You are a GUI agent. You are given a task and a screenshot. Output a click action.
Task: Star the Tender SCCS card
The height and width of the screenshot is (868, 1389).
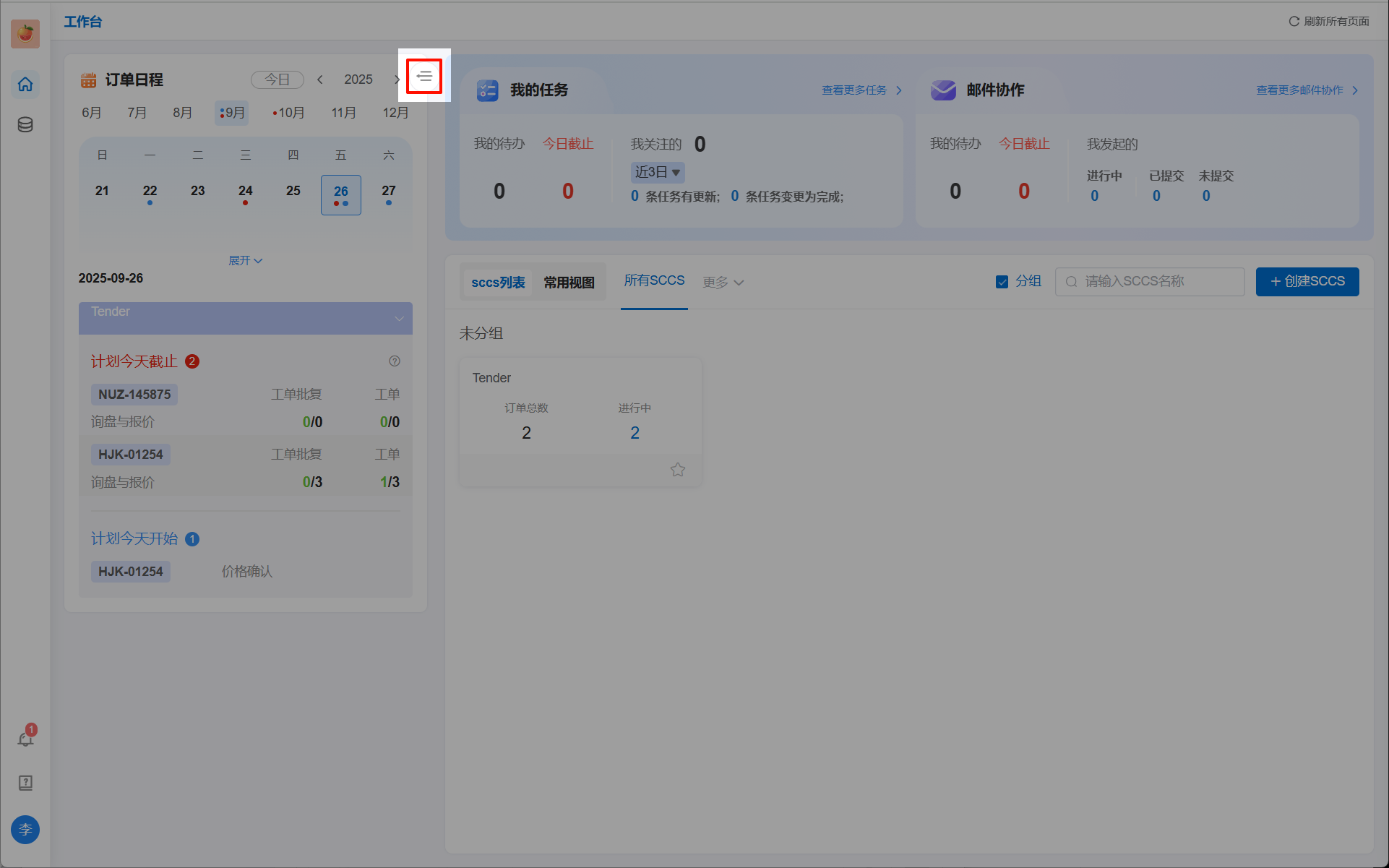pyautogui.click(x=677, y=470)
